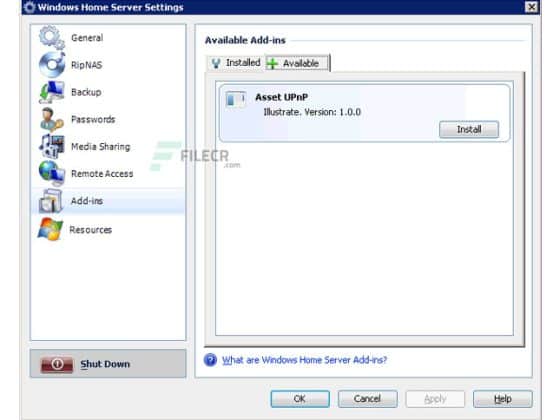Image resolution: width=560 pixels, height=420 pixels.
Task: Open 'What are Windows Home Server Add-ins?' link
Action: [304, 360]
